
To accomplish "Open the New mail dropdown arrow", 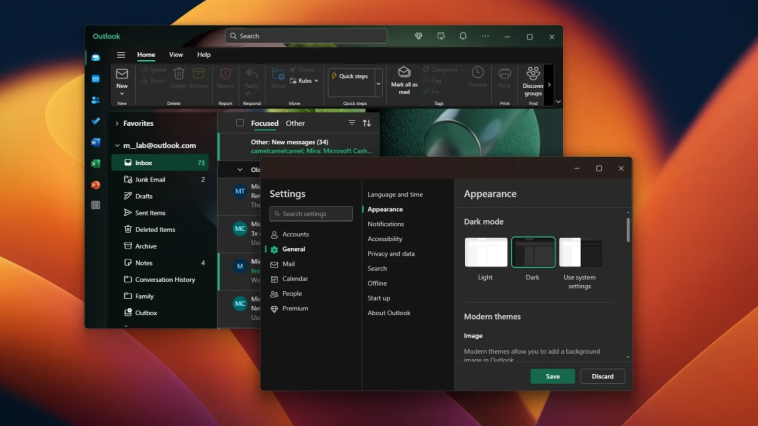I will pyautogui.click(x=122, y=94).
